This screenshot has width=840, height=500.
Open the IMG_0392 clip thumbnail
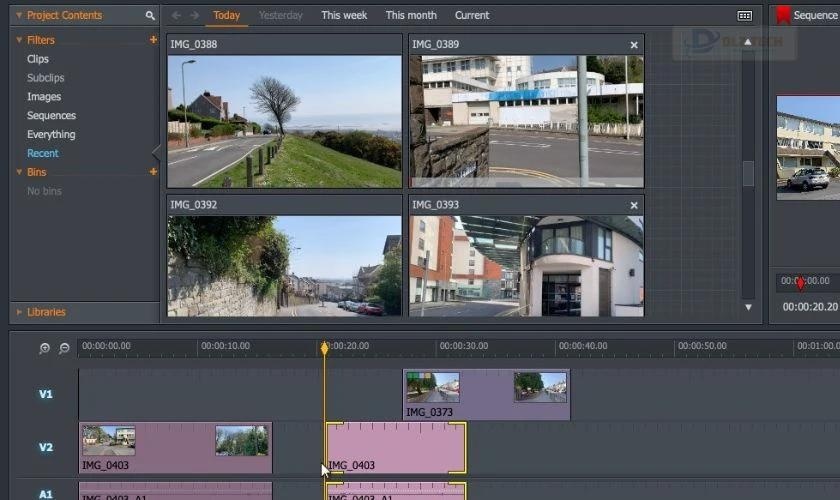[284, 266]
